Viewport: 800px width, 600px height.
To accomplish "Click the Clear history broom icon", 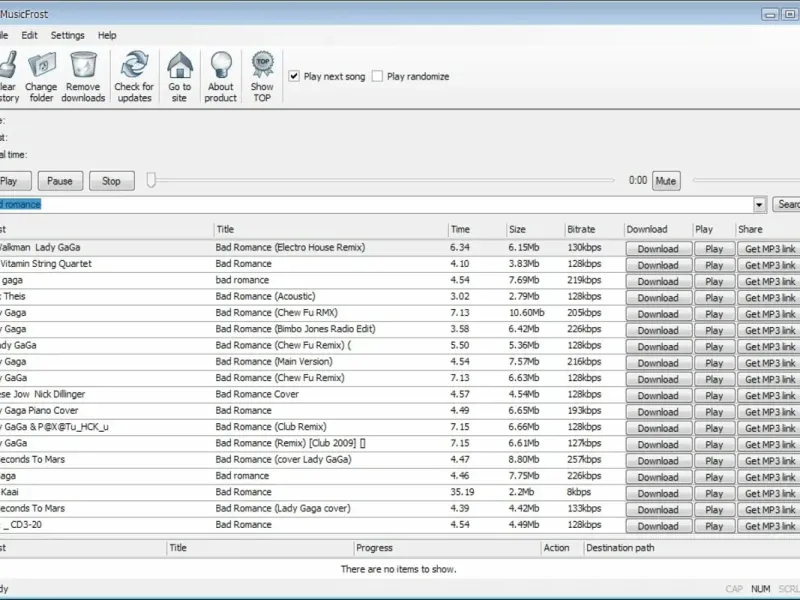I will [x=8, y=66].
